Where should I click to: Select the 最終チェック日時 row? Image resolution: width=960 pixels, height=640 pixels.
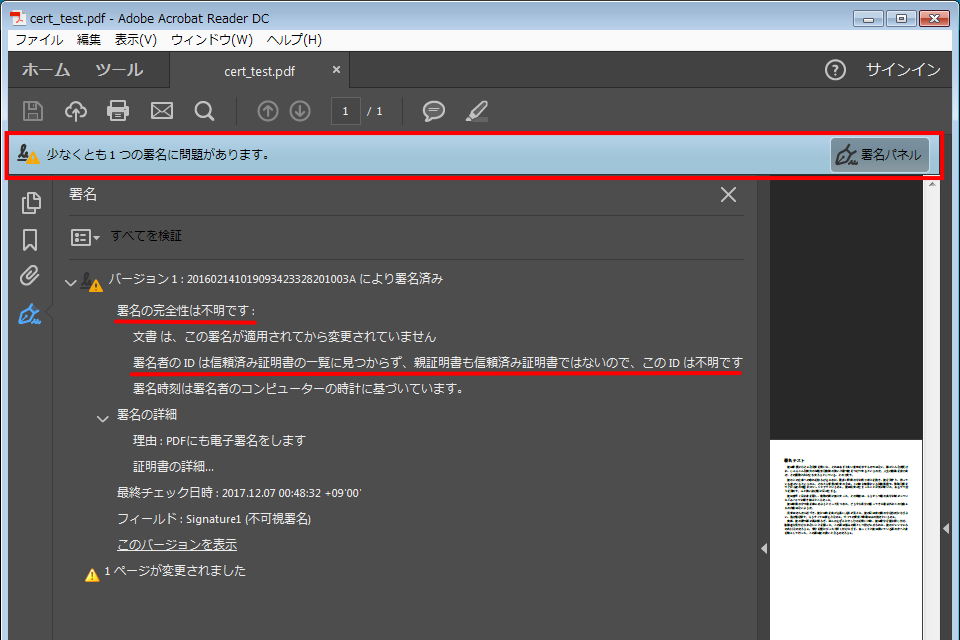pyautogui.click(x=239, y=492)
